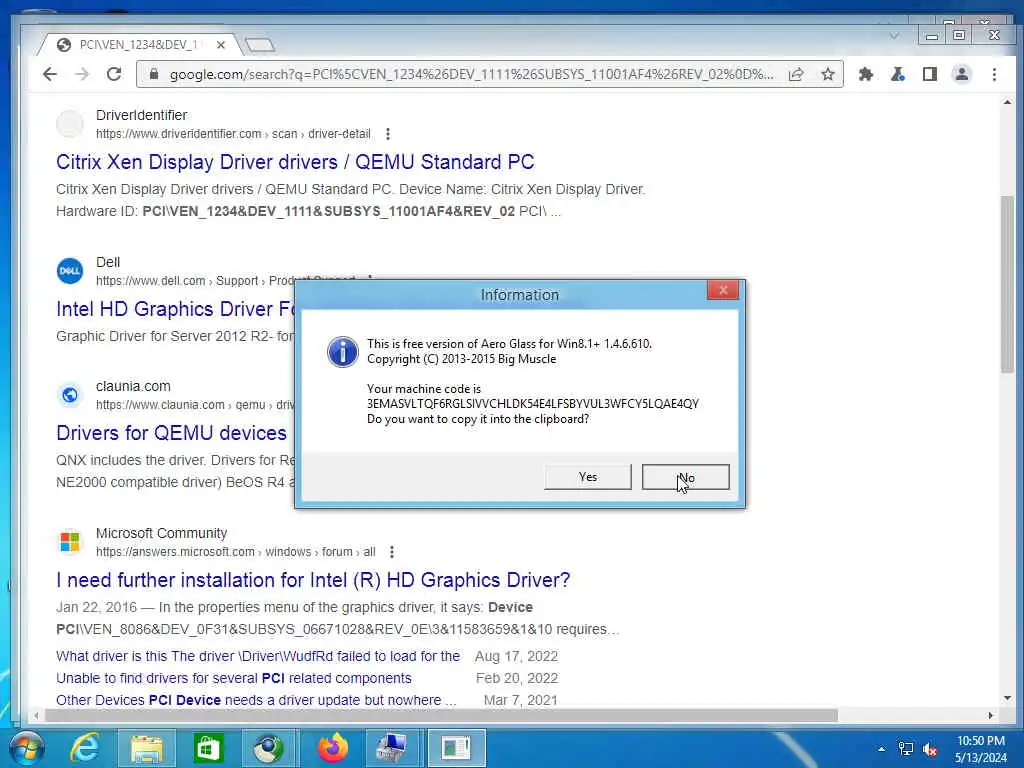Click the address bar URL field
This screenshot has height=768, width=1024.
470,74
